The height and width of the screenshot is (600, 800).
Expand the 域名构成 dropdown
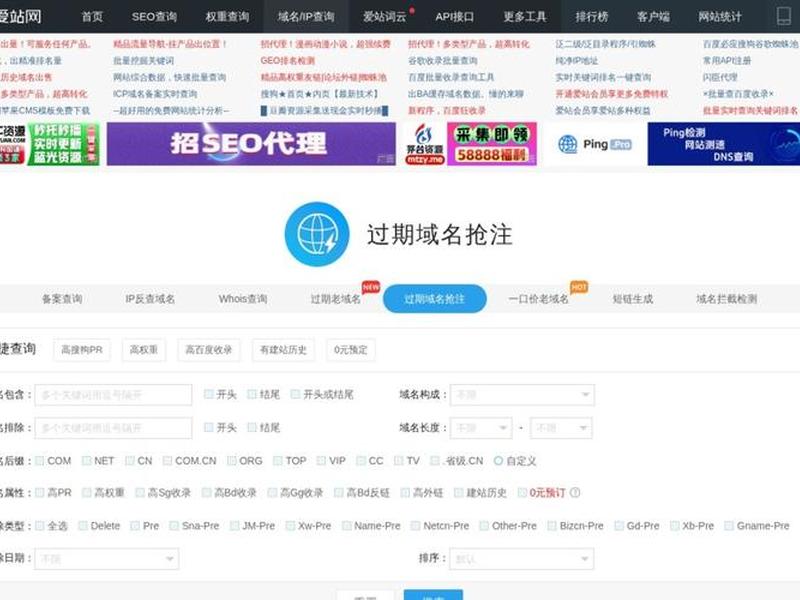pos(522,395)
